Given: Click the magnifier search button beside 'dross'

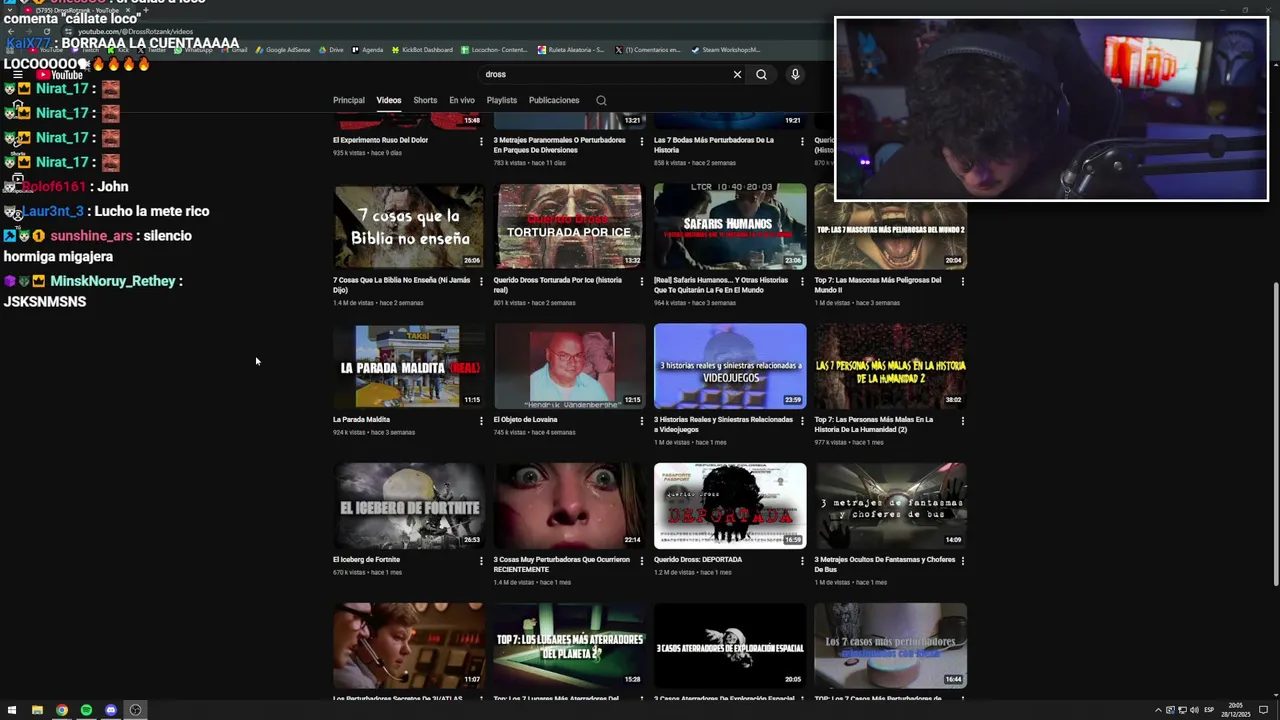Looking at the screenshot, I should 761,74.
